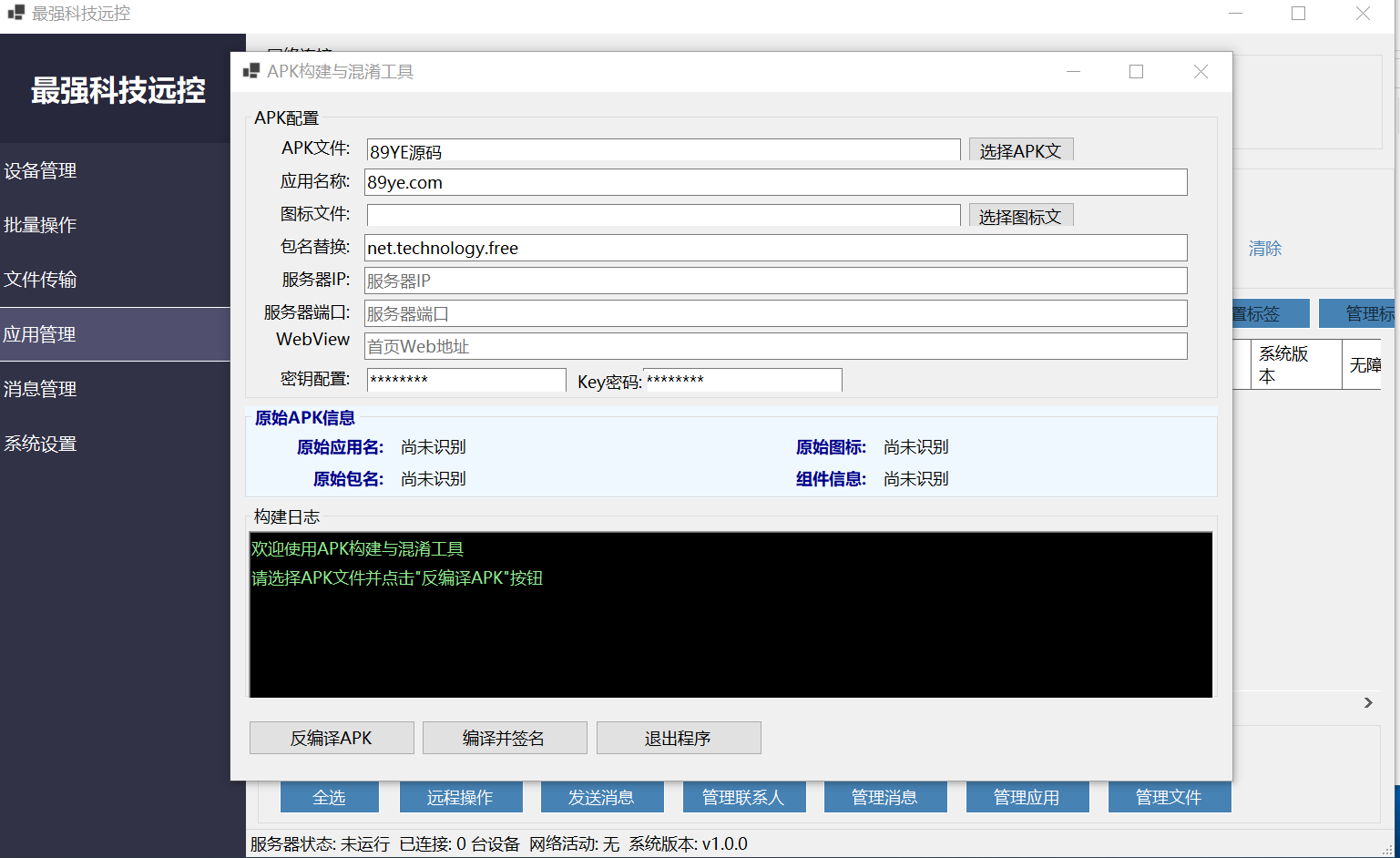Focus the 应用名称 field containing 89ye.com

(774, 182)
